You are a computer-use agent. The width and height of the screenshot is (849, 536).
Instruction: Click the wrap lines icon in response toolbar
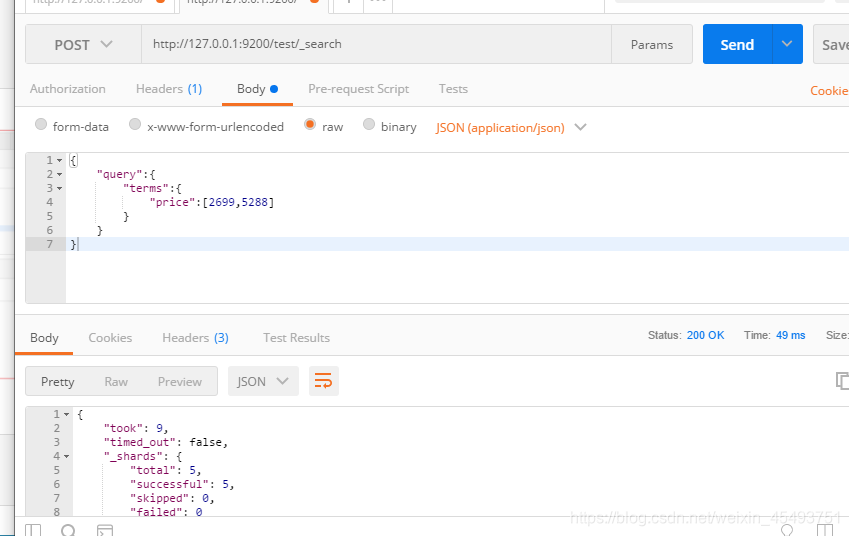[x=323, y=381]
